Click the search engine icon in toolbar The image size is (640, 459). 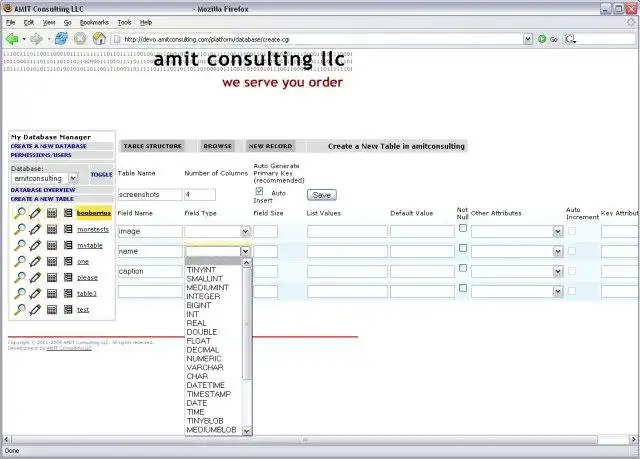(570, 39)
